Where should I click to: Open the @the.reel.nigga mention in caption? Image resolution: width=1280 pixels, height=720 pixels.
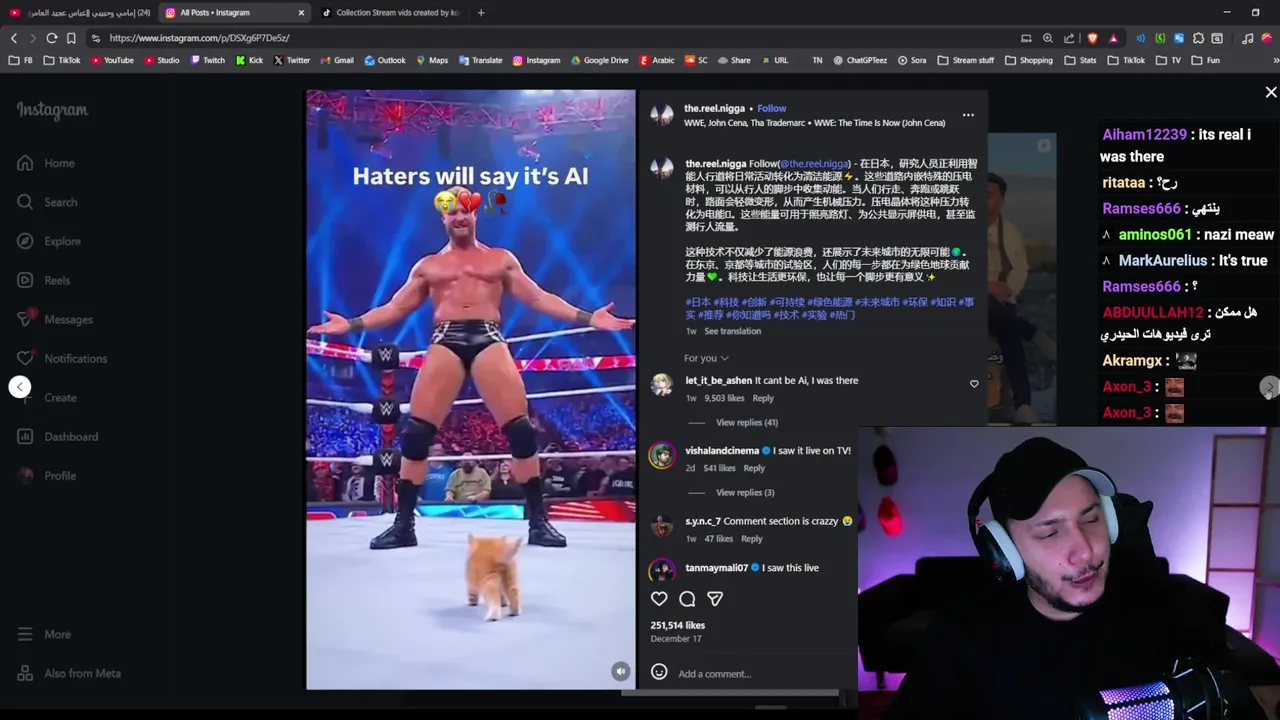[x=813, y=163]
